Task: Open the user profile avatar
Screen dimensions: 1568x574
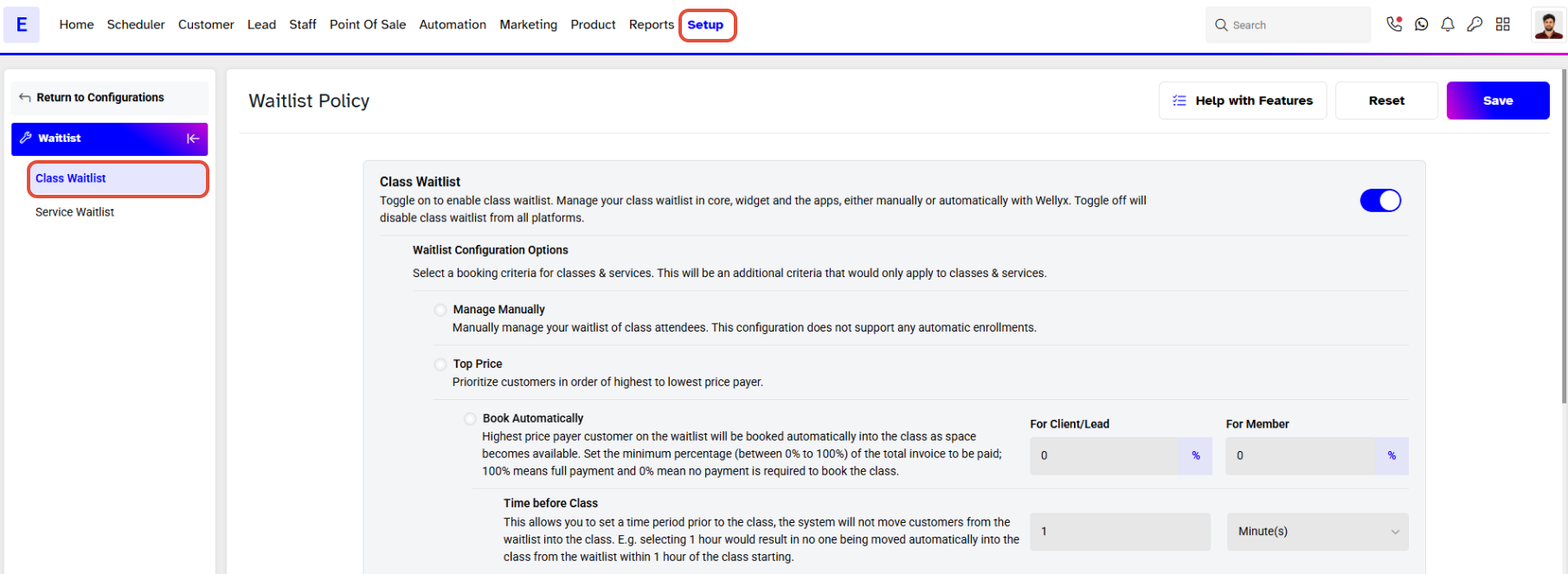Action: coord(1548,24)
